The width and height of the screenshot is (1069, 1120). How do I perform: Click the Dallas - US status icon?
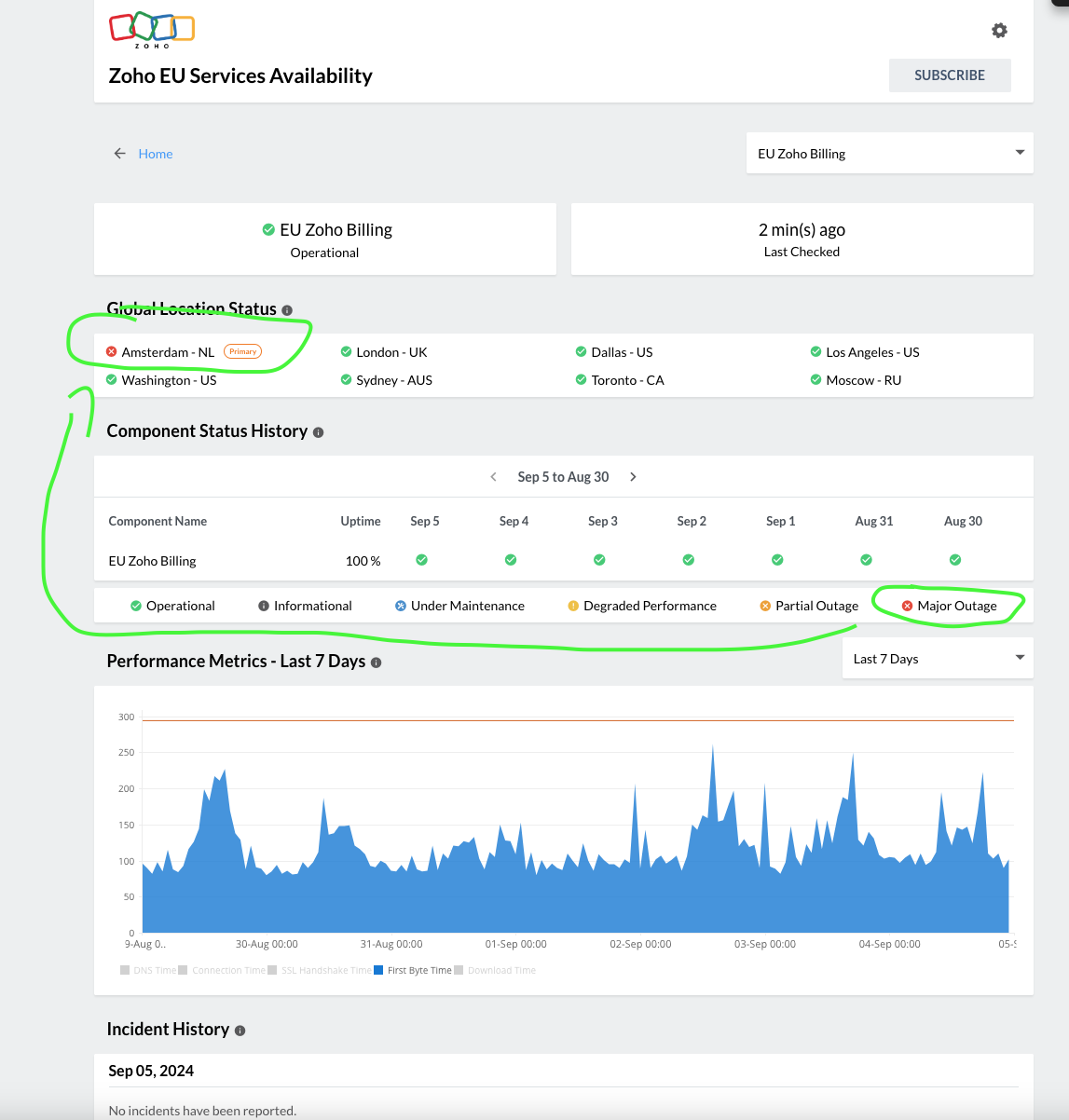[x=582, y=352]
